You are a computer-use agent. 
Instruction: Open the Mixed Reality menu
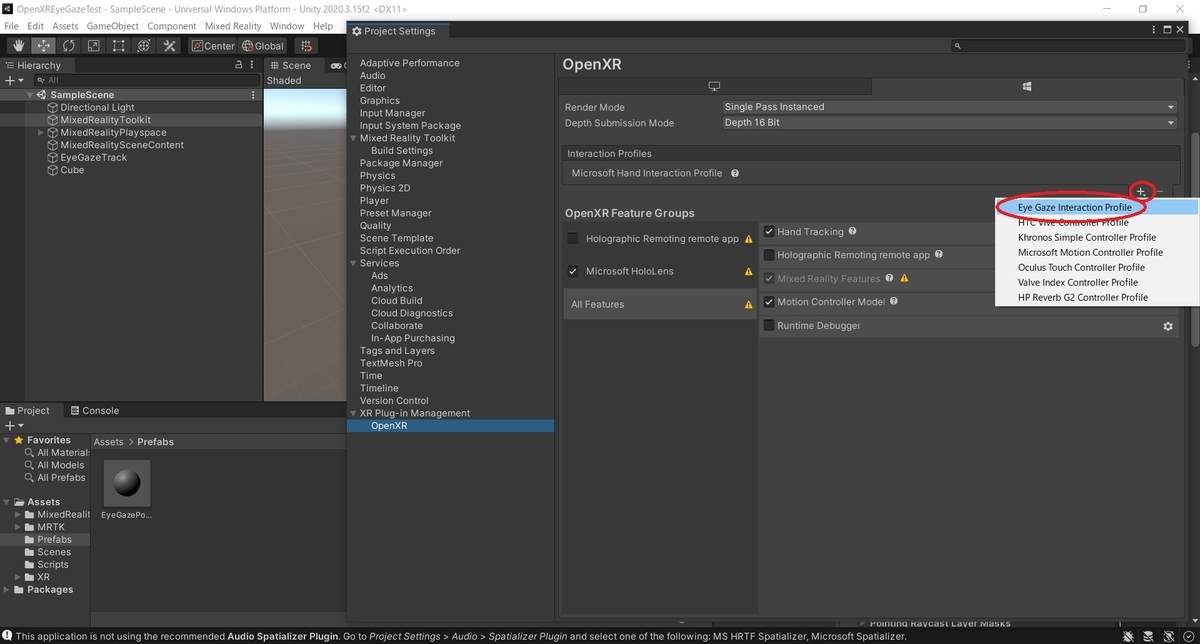point(233,26)
